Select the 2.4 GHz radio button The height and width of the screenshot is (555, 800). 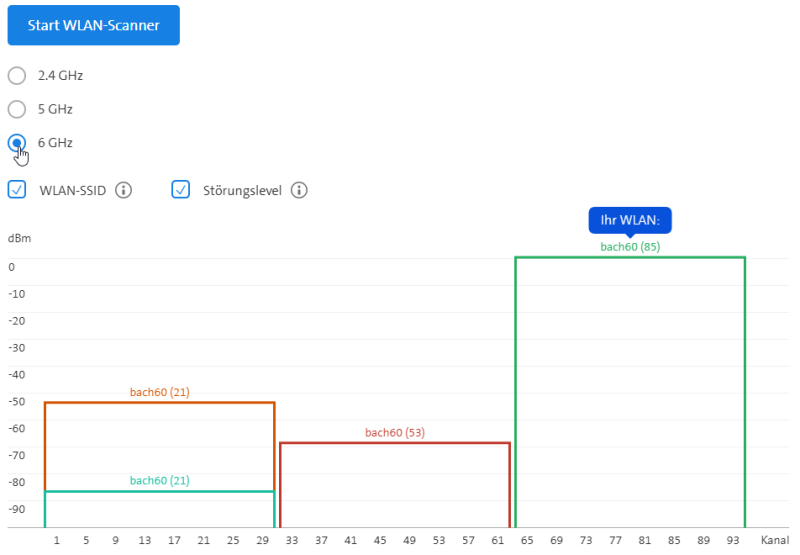click(17, 75)
